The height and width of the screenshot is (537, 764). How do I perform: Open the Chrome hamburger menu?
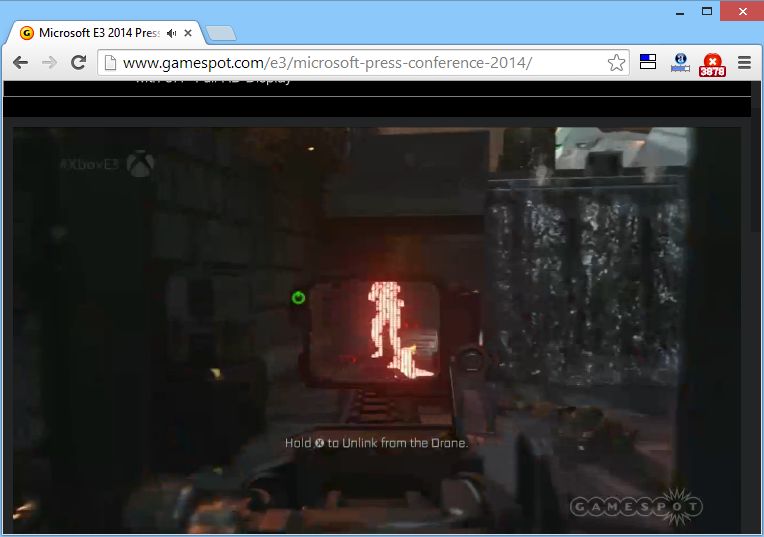744,62
